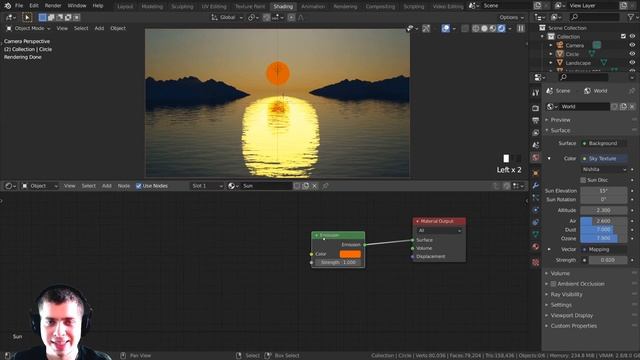Adjust the Ozone density slider
The height and width of the screenshot is (360, 640).
point(604,238)
